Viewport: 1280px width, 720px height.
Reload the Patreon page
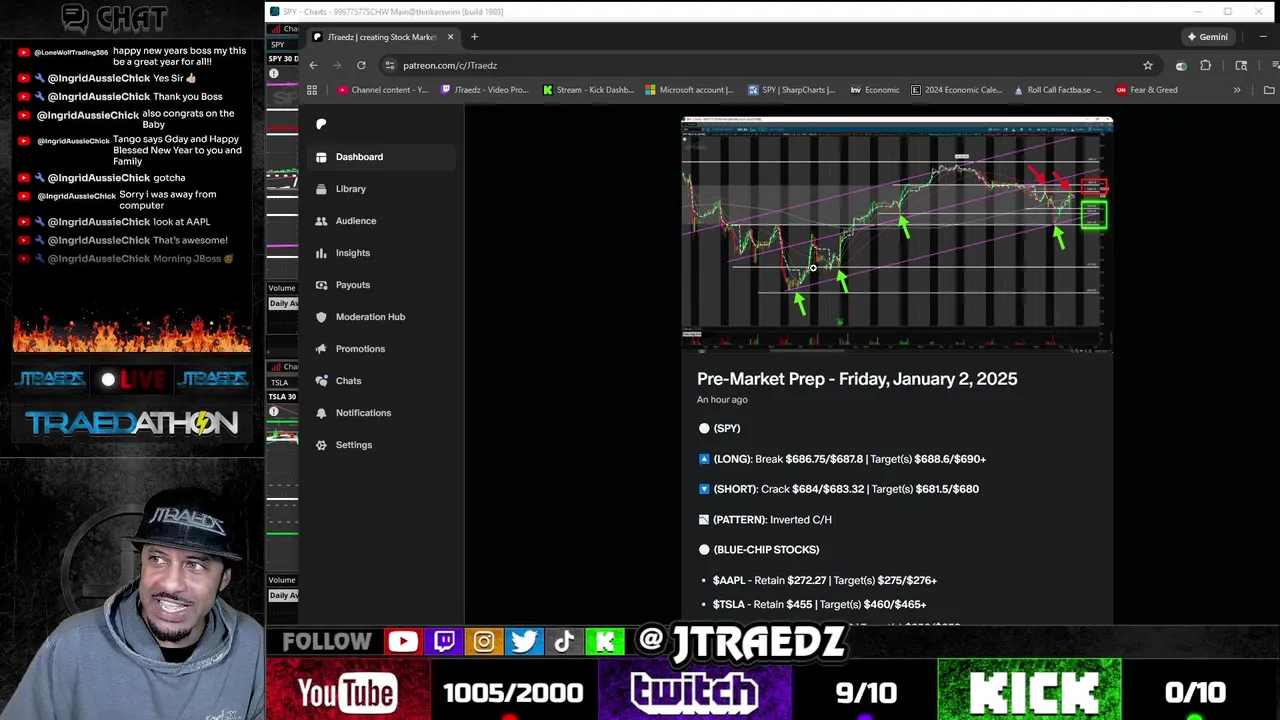pos(361,65)
